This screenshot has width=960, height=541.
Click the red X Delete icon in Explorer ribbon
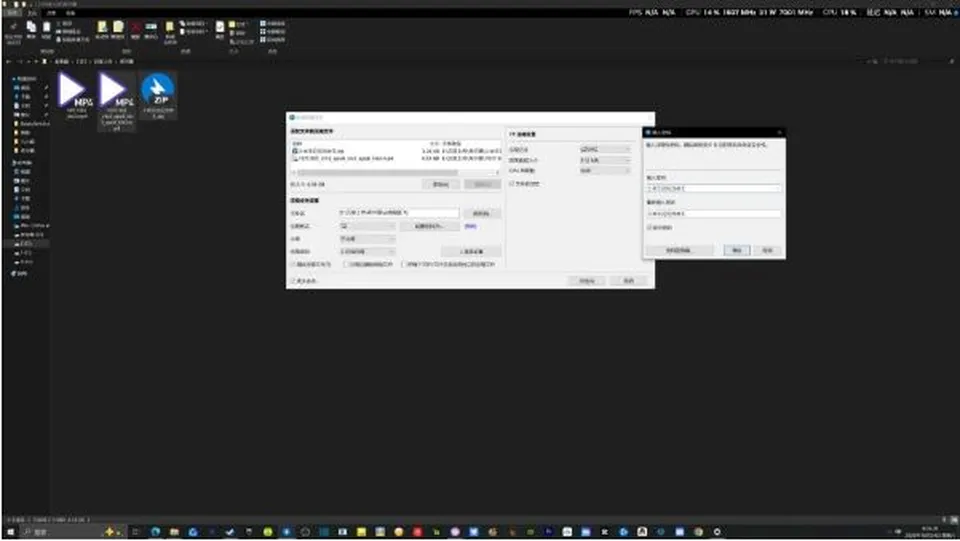pos(135,28)
